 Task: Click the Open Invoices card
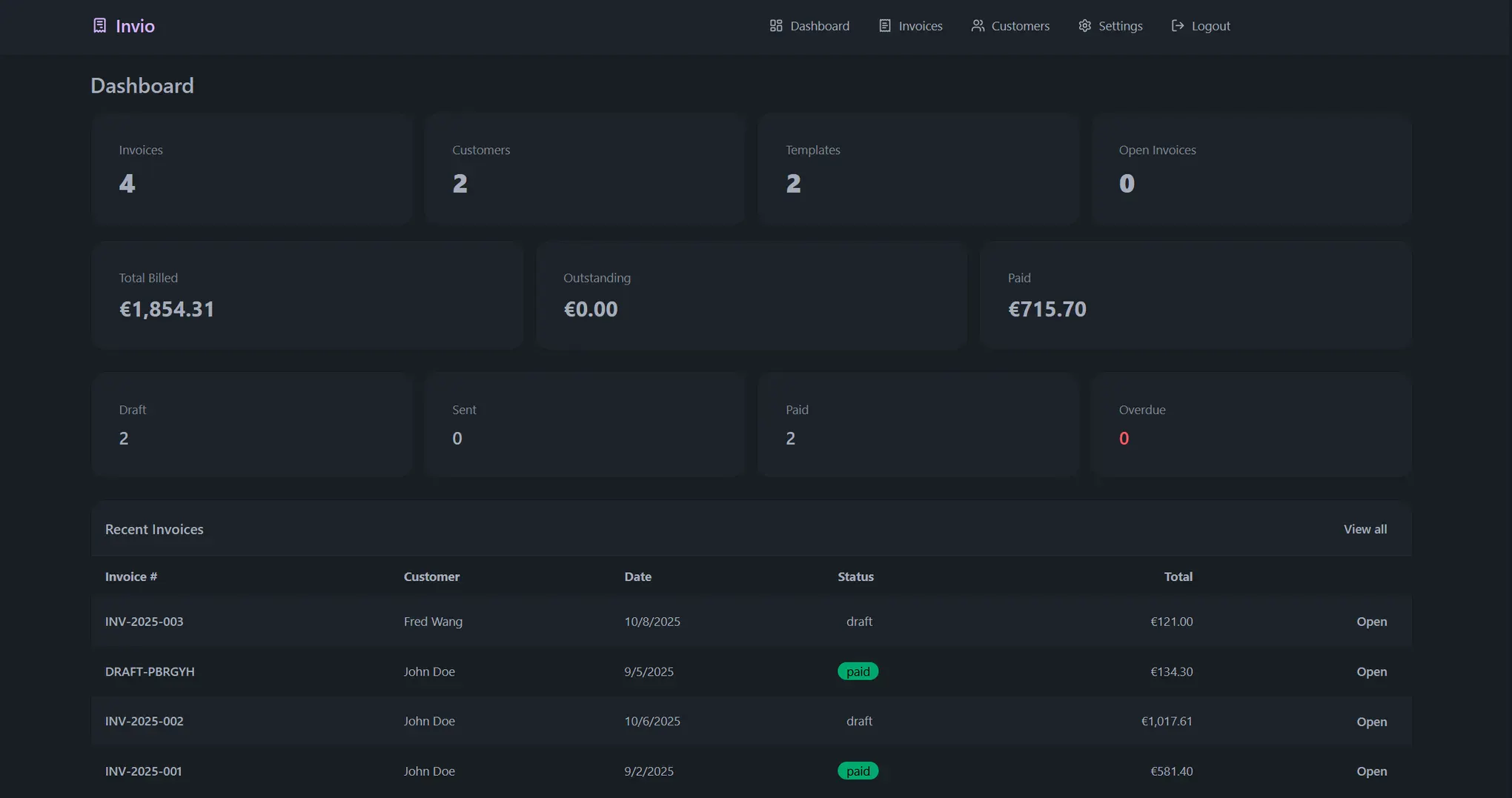tap(1251, 169)
